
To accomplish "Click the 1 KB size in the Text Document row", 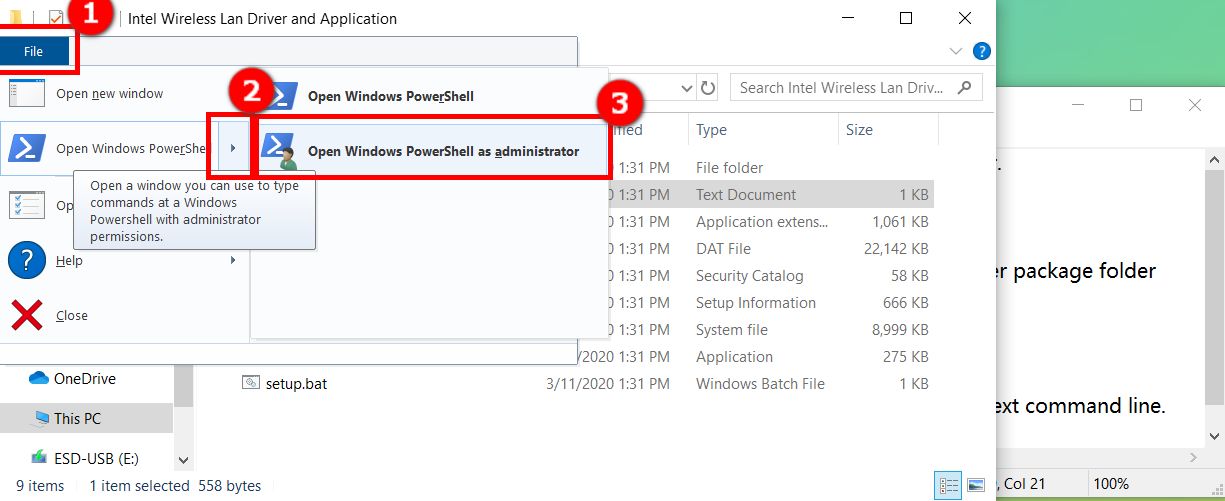I will (913, 195).
